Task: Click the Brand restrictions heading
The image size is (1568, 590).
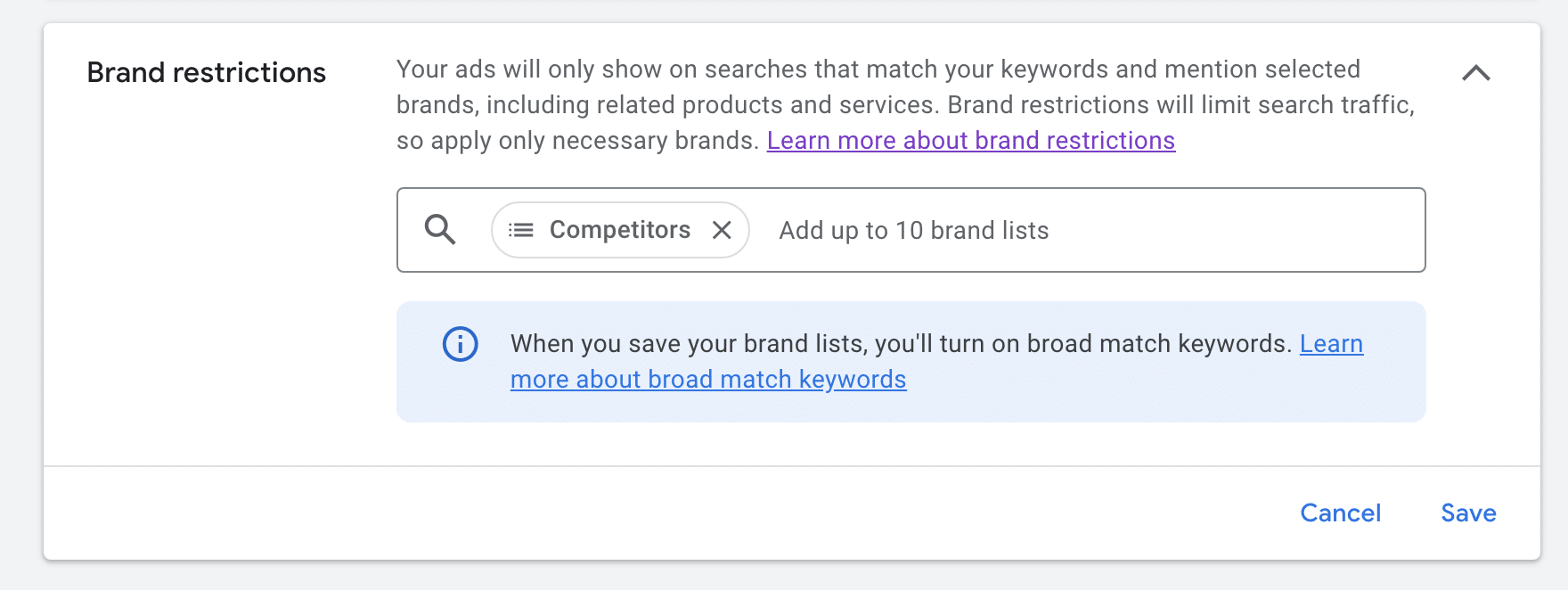Action: coord(206,71)
